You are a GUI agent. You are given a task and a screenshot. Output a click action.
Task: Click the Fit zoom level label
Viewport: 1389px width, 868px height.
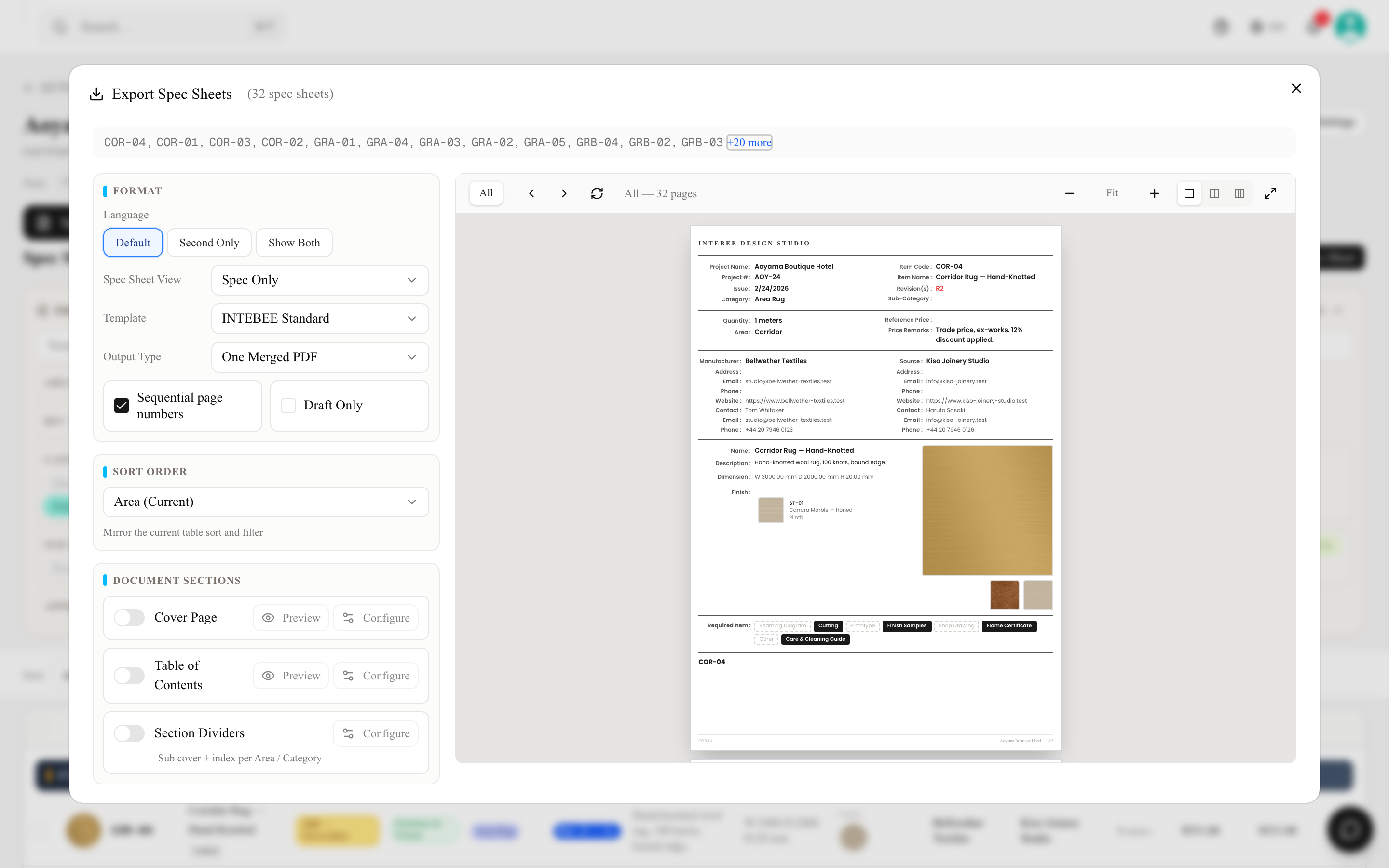pos(1112,193)
